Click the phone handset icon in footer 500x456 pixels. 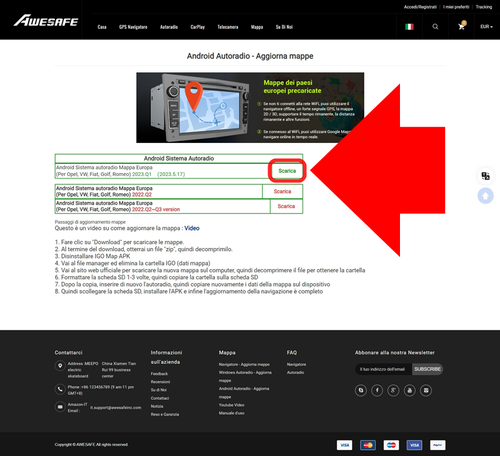(60, 389)
